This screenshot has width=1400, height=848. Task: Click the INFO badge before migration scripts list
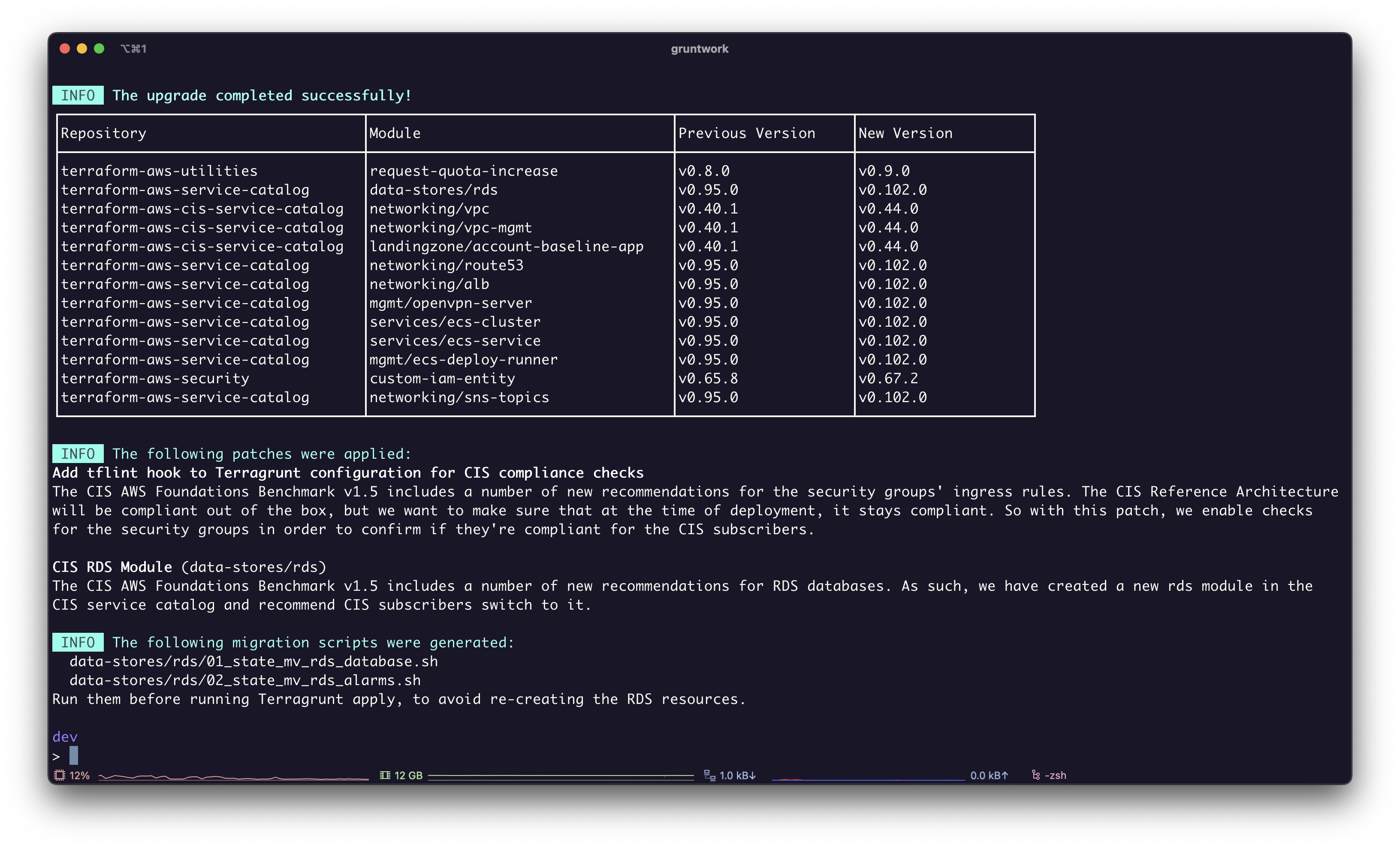77,642
